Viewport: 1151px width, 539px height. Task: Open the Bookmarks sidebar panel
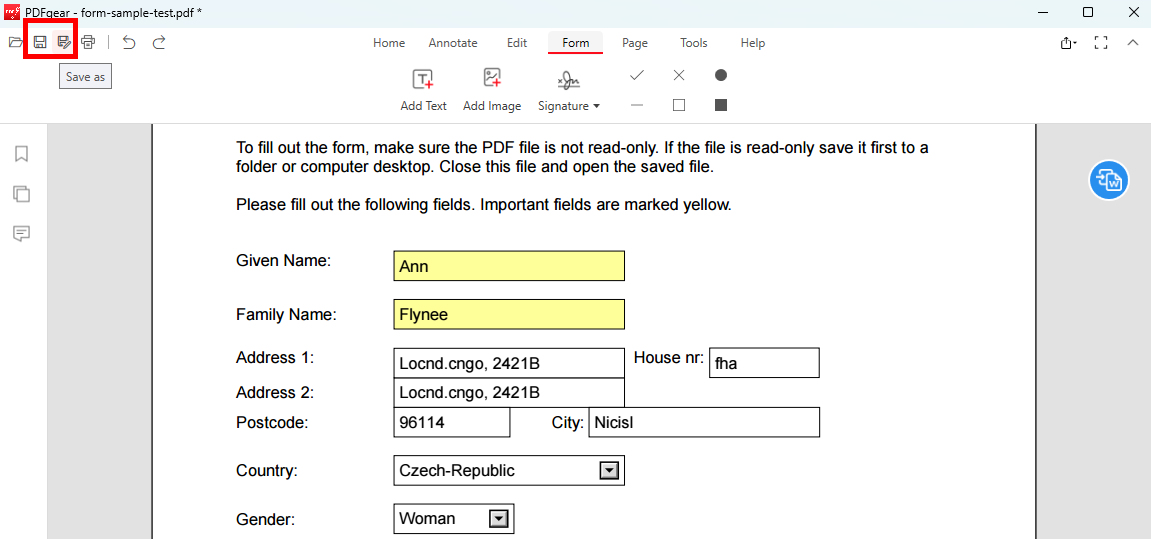pyautogui.click(x=21, y=154)
